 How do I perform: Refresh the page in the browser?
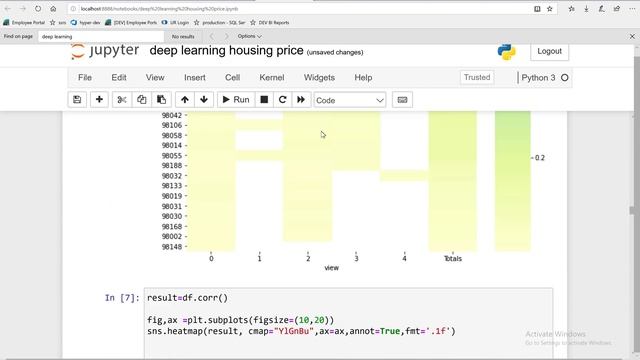coord(38,9)
